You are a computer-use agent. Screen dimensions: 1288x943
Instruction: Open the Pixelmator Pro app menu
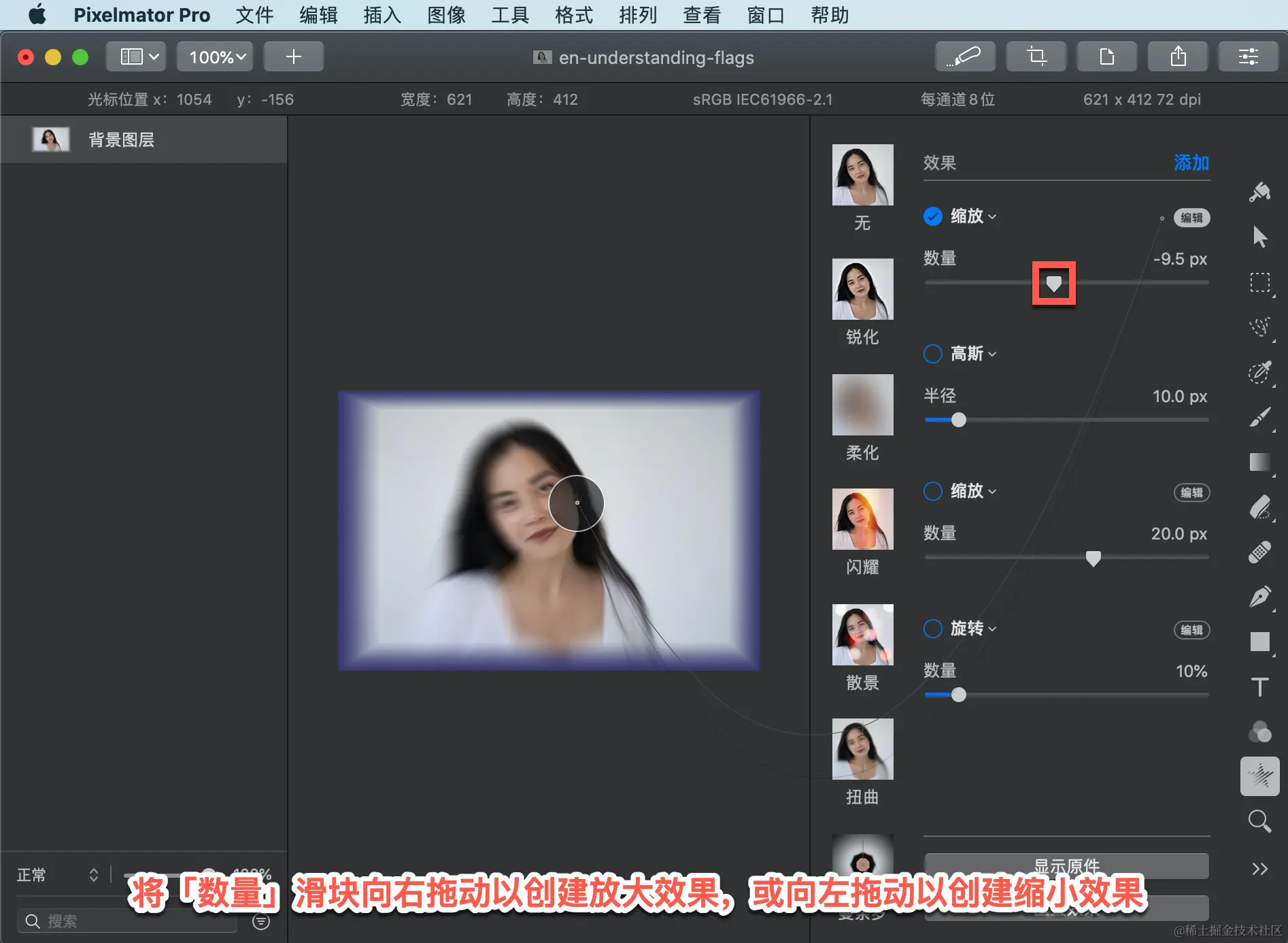[141, 15]
